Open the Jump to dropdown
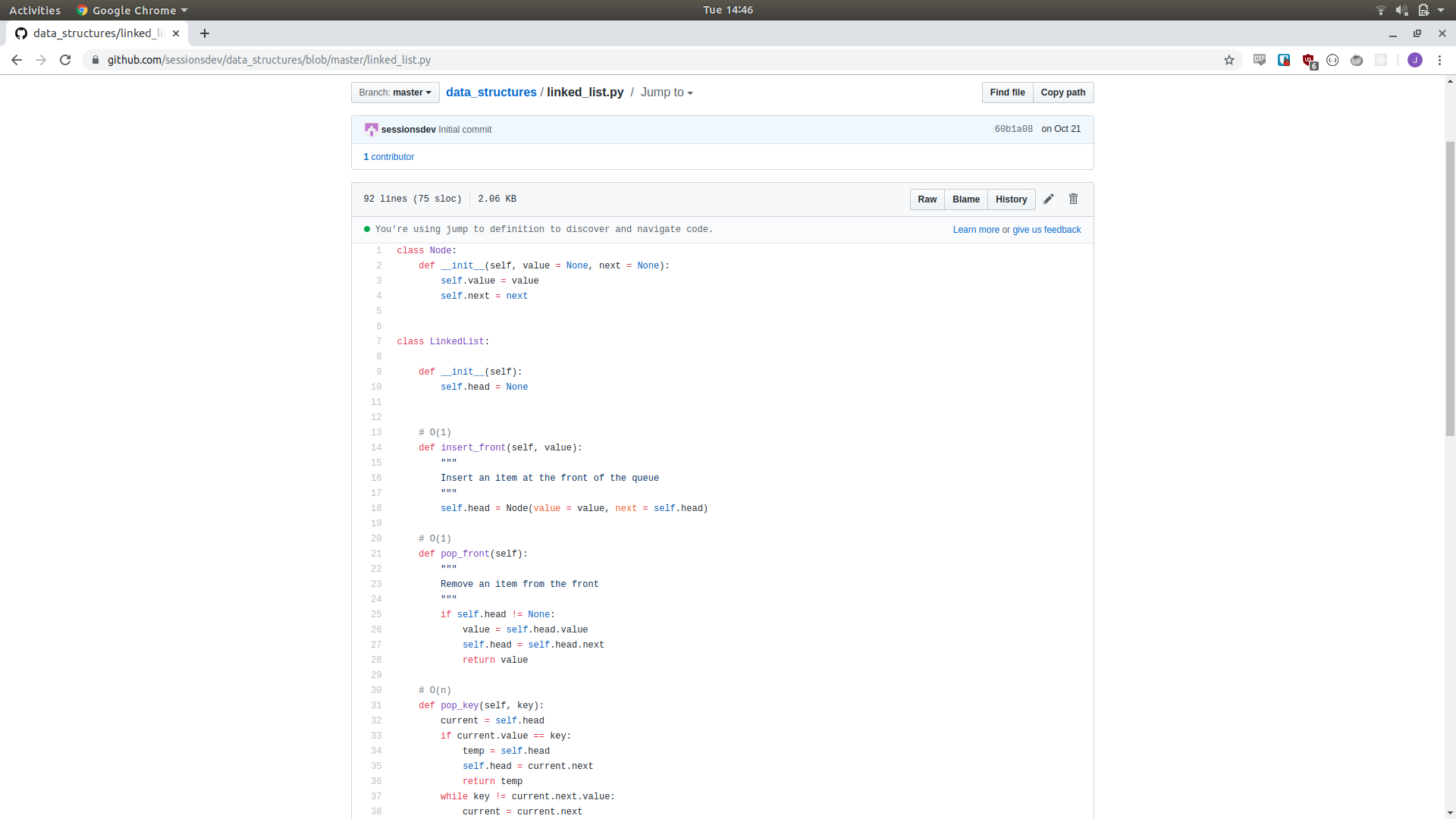 tap(665, 92)
